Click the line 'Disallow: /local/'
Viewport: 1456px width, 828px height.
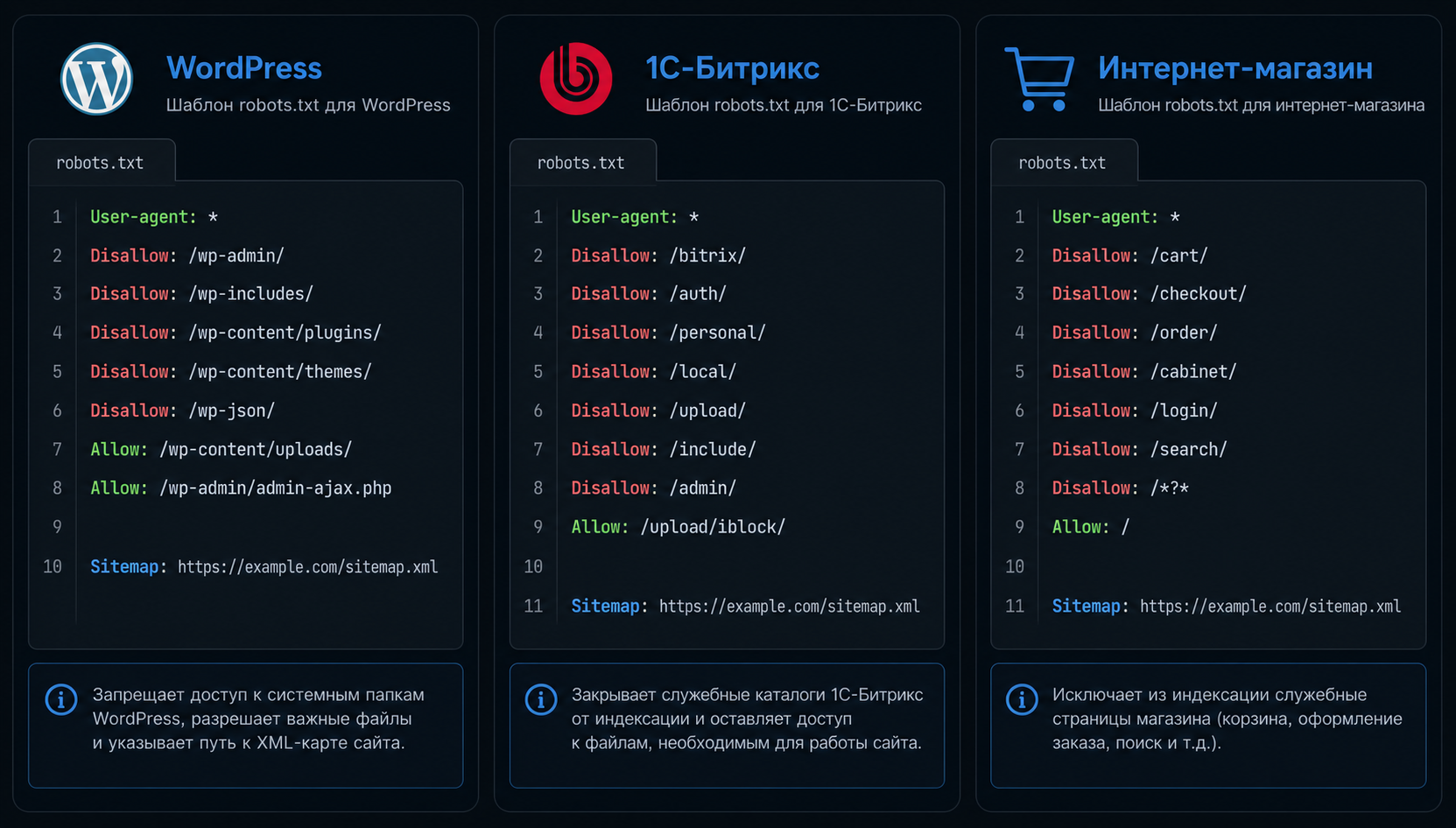(653, 372)
